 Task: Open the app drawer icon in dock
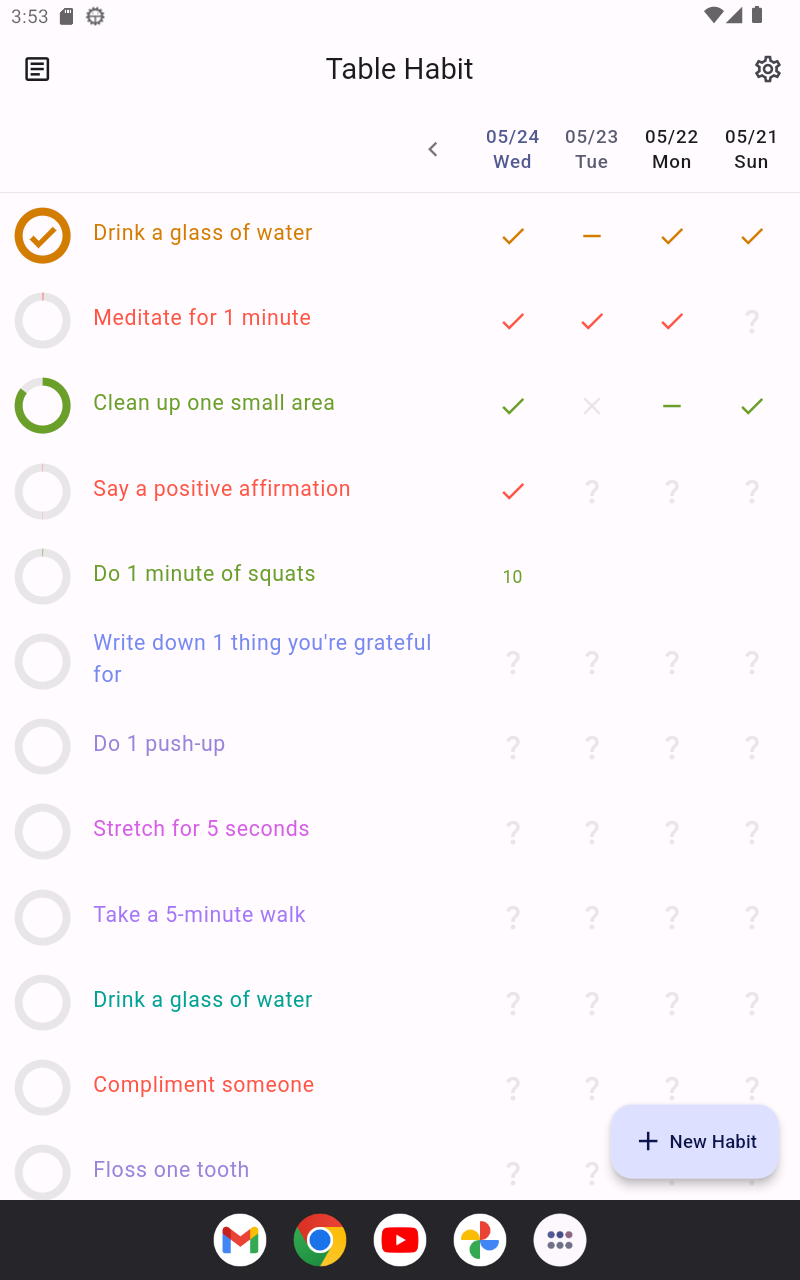coord(560,1240)
